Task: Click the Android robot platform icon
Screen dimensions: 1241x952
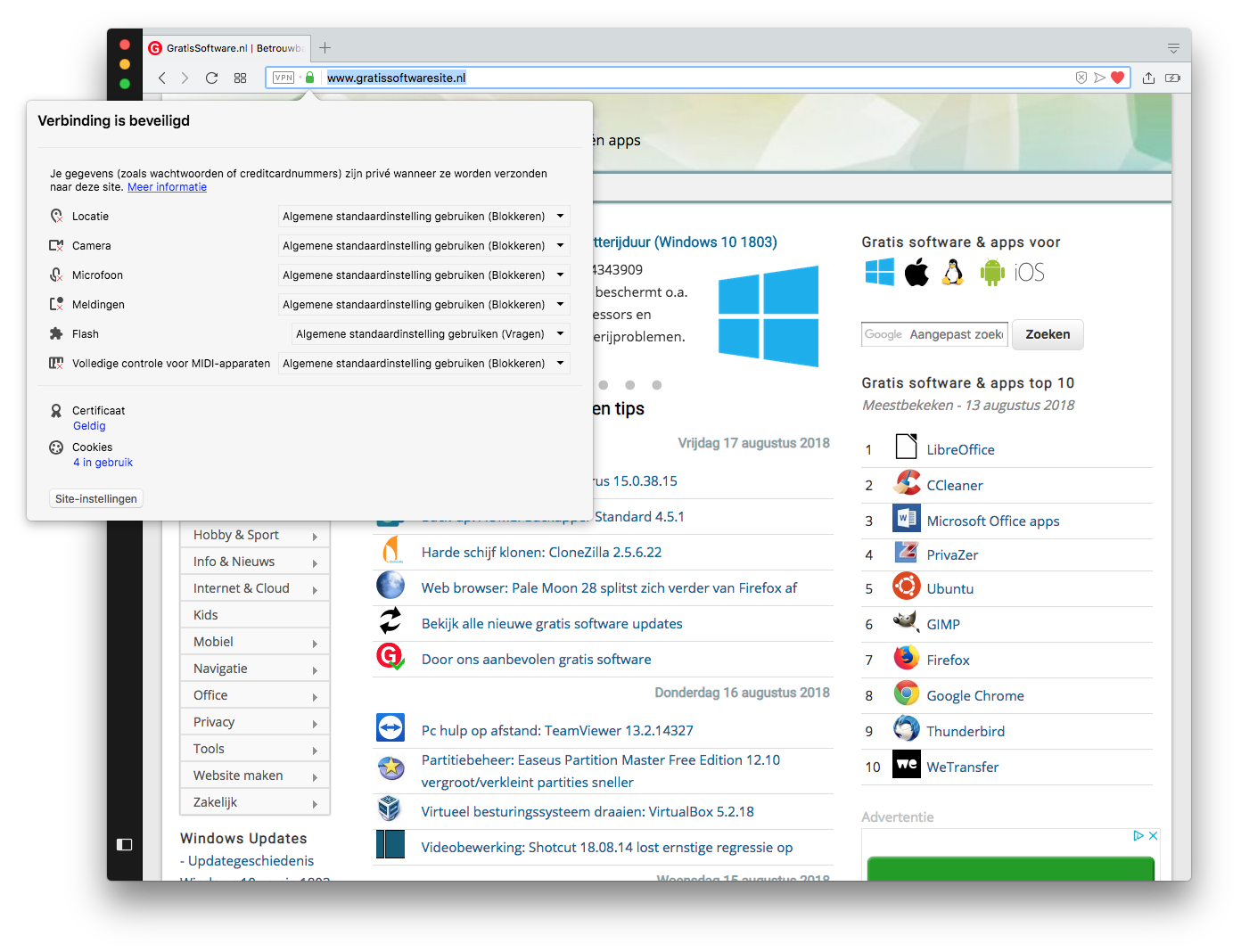Action: 991,272
